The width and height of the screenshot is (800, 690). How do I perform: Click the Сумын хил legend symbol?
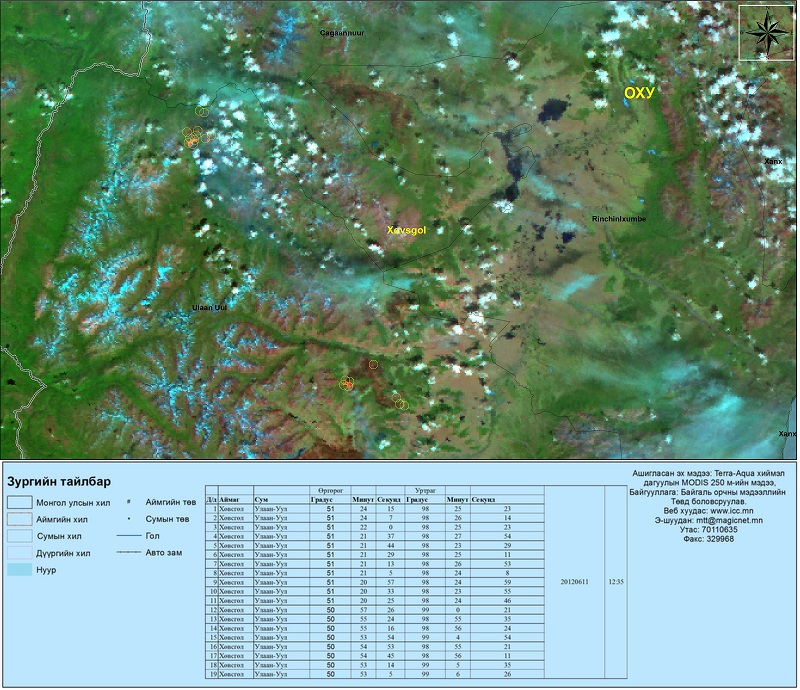(19, 540)
